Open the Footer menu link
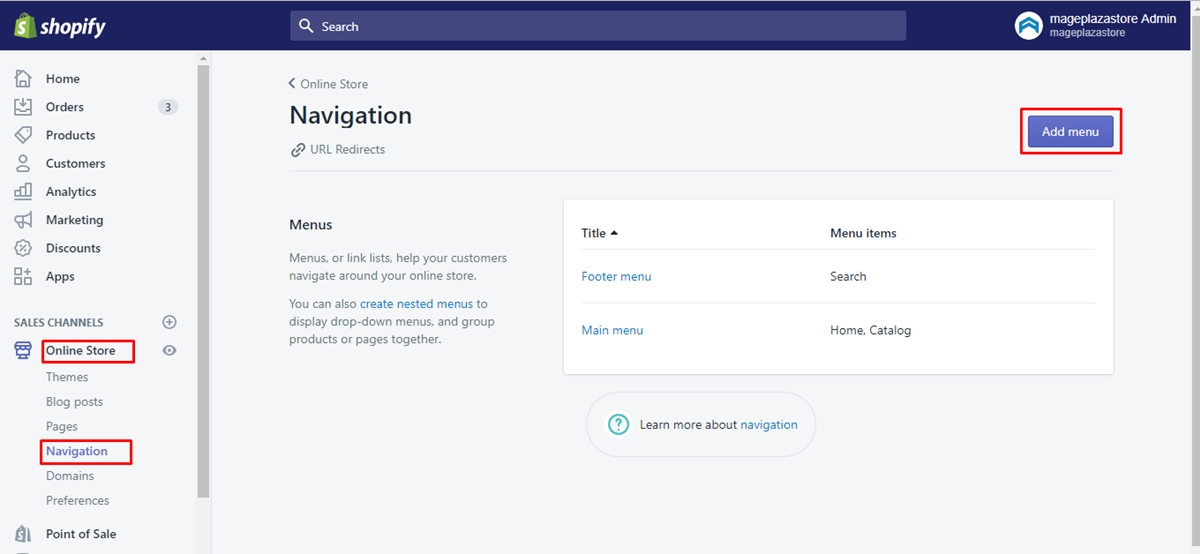The image size is (1200, 554). coord(616,277)
